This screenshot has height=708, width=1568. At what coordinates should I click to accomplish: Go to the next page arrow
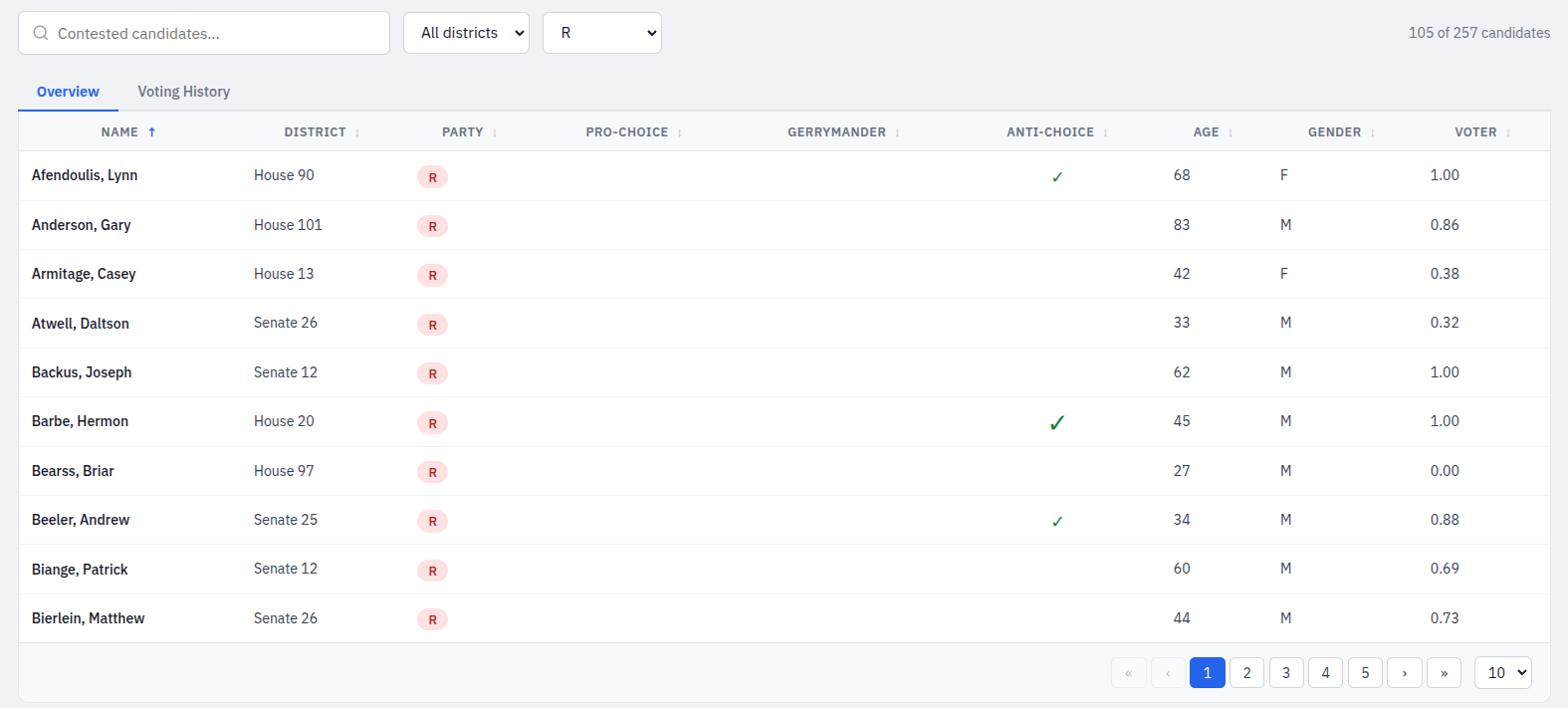click(1405, 673)
